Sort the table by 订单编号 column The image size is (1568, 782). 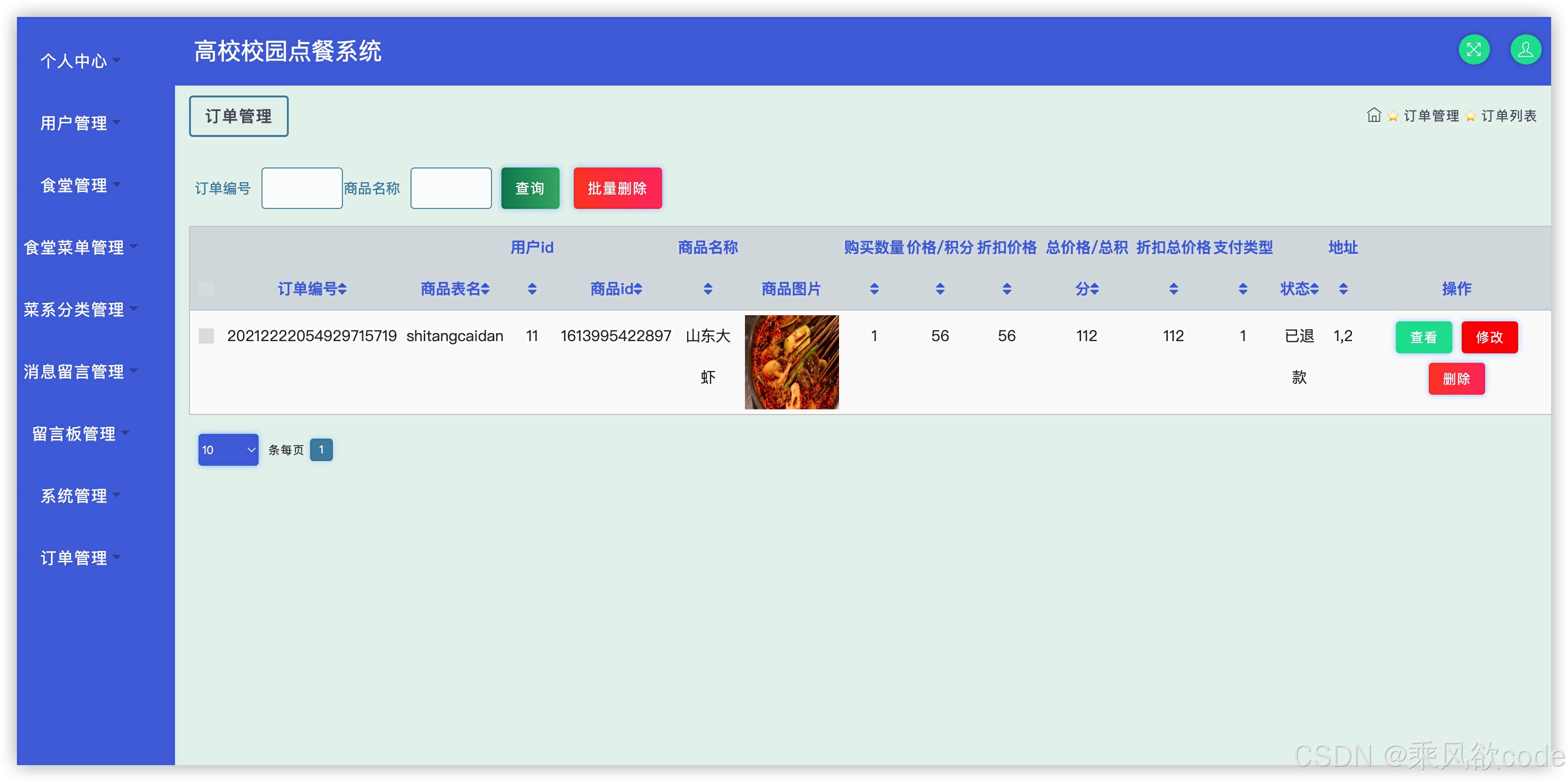[342, 289]
